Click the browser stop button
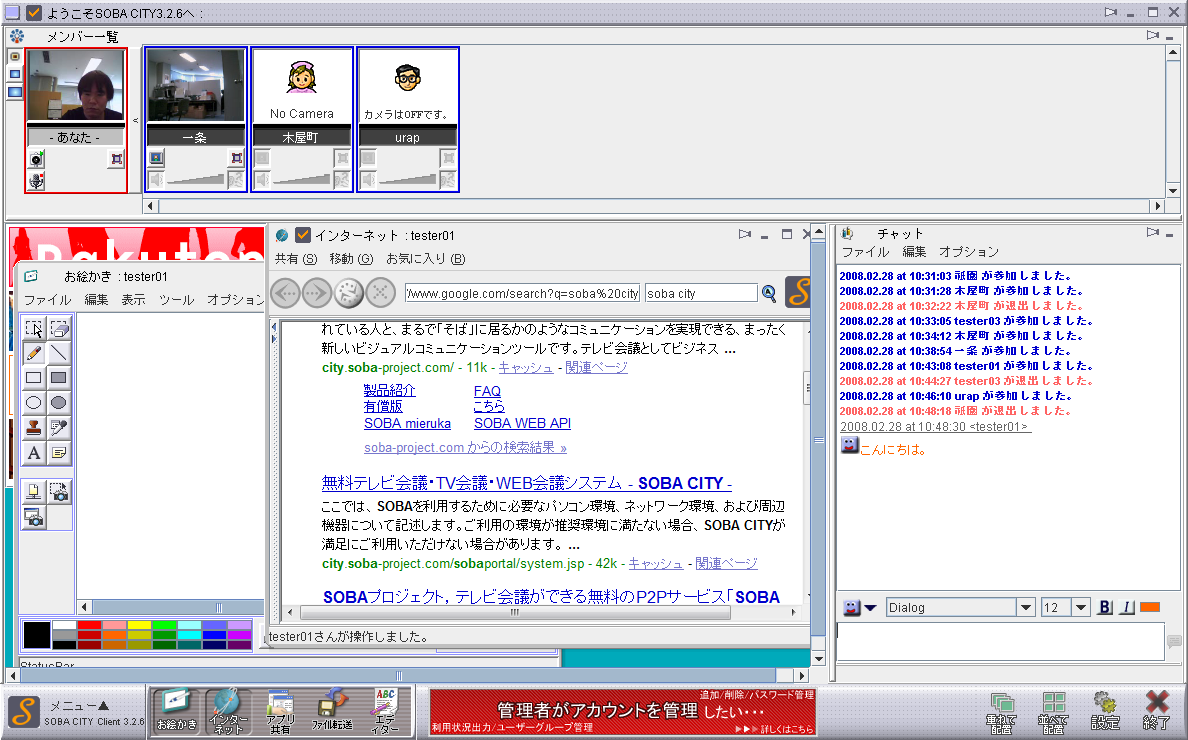Image resolution: width=1188 pixels, height=740 pixels. point(380,292)
